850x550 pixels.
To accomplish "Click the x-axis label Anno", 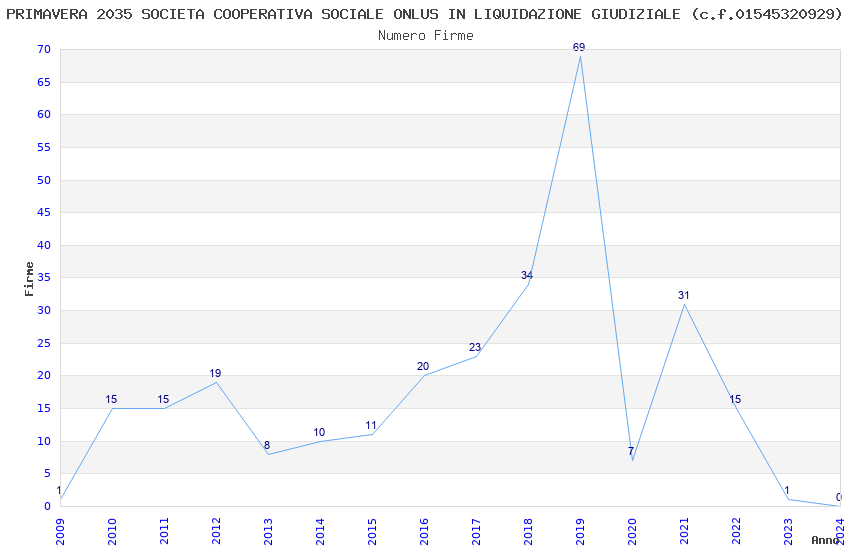I will pos(825,540).
